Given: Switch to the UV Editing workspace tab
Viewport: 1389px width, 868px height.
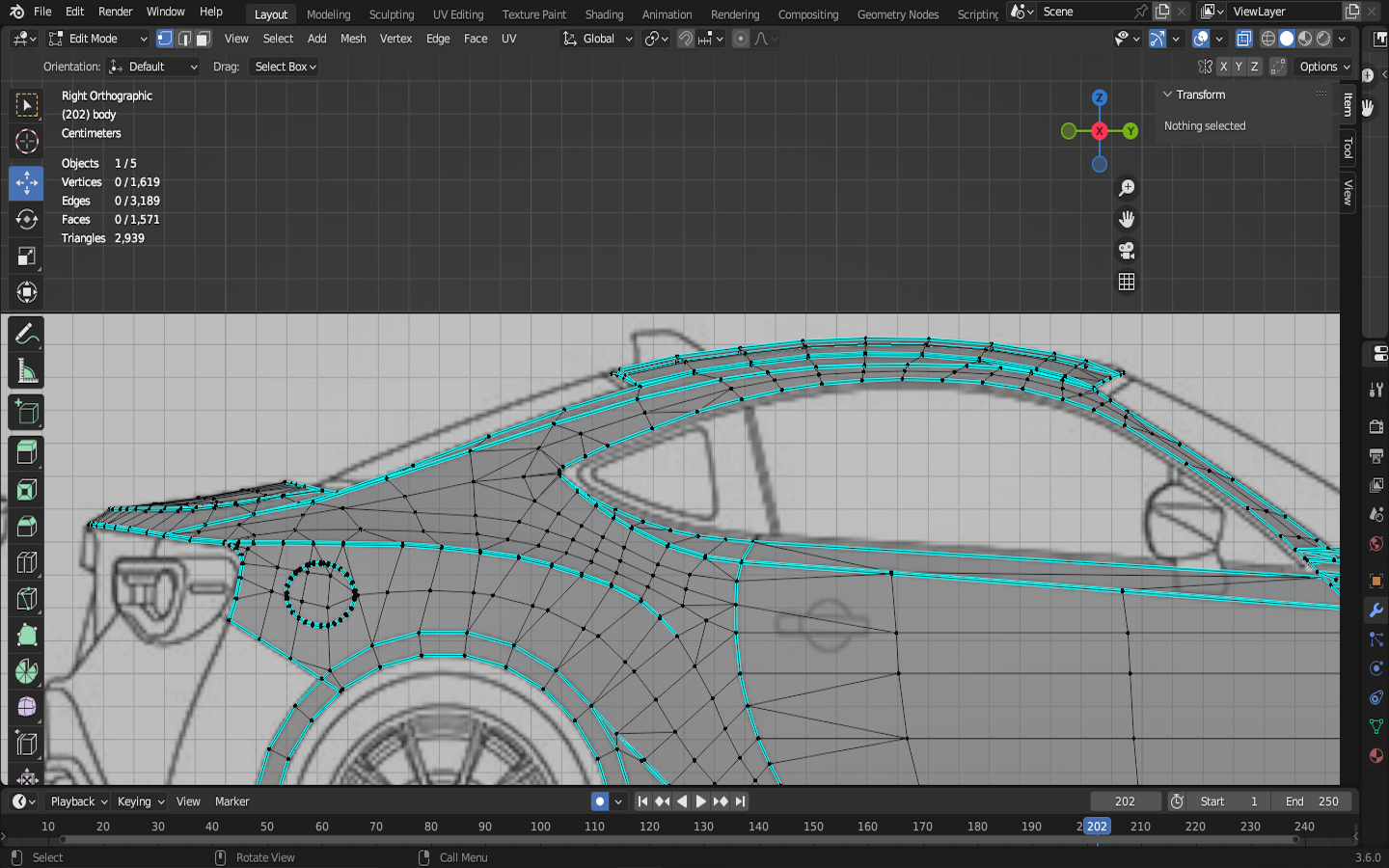Looking at the screenshot, I should tap(457, 14).
